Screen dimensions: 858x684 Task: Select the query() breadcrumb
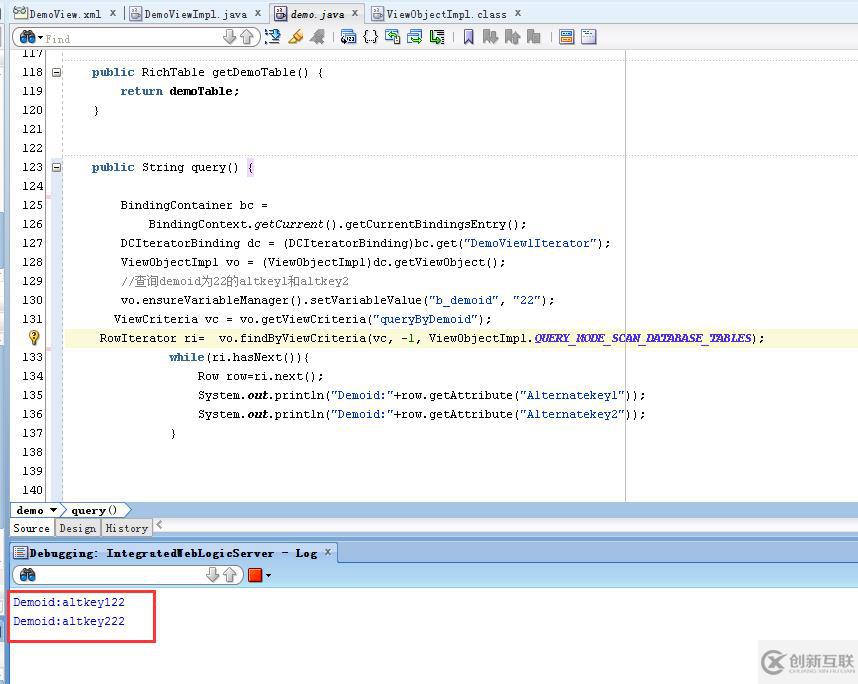coord(94,510)
